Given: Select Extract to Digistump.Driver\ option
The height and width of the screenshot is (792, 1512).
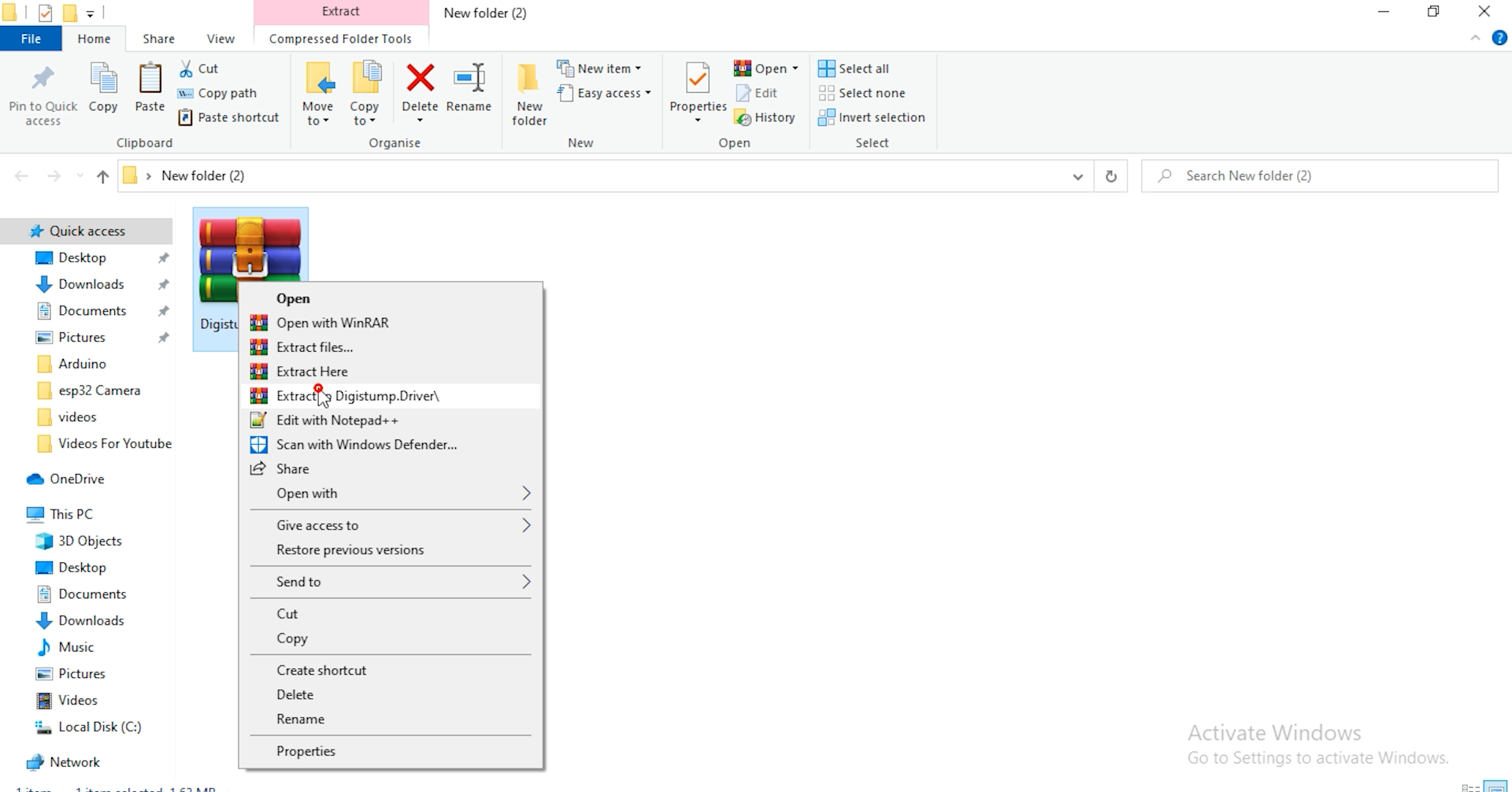Looking at the screenshot, I should (x=391, y=396).
